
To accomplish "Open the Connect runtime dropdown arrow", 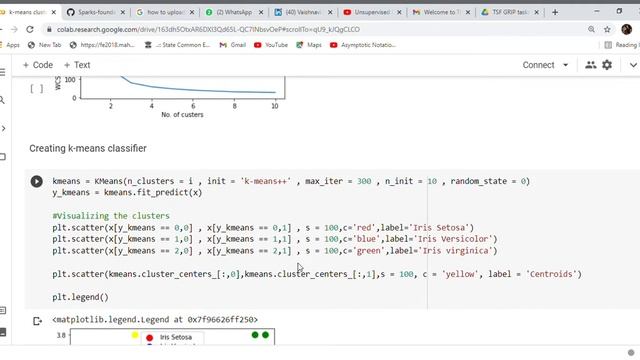I will click(565, 65).
